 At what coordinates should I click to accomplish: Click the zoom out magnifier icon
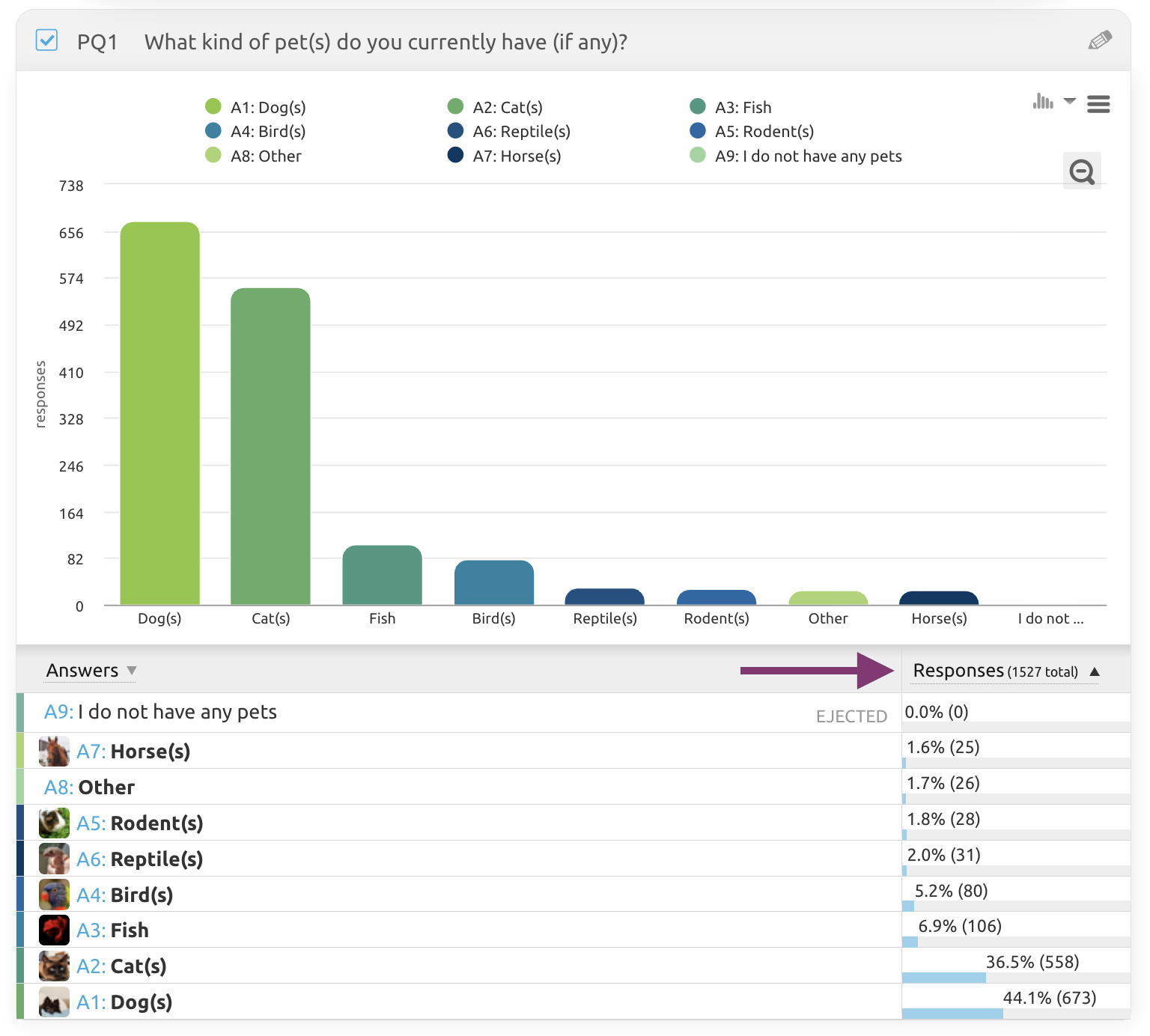[x=1081, y=171]
